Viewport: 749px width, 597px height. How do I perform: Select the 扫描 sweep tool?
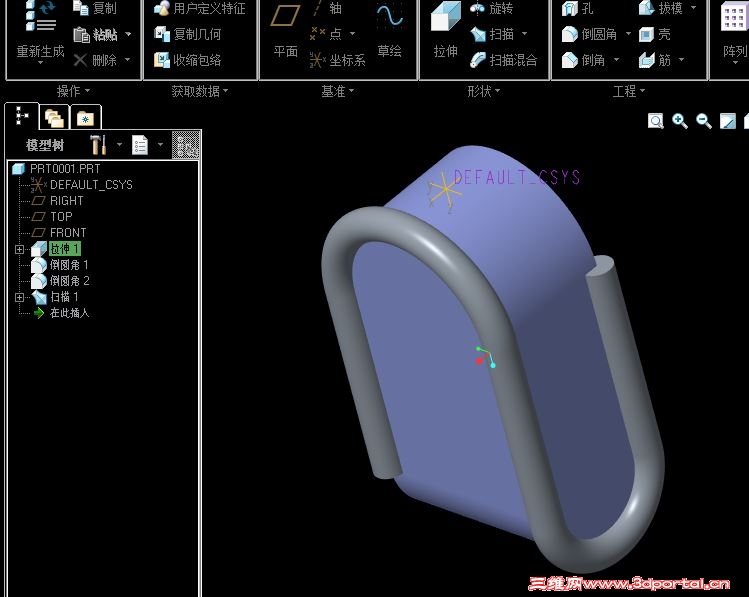(492, 34)
